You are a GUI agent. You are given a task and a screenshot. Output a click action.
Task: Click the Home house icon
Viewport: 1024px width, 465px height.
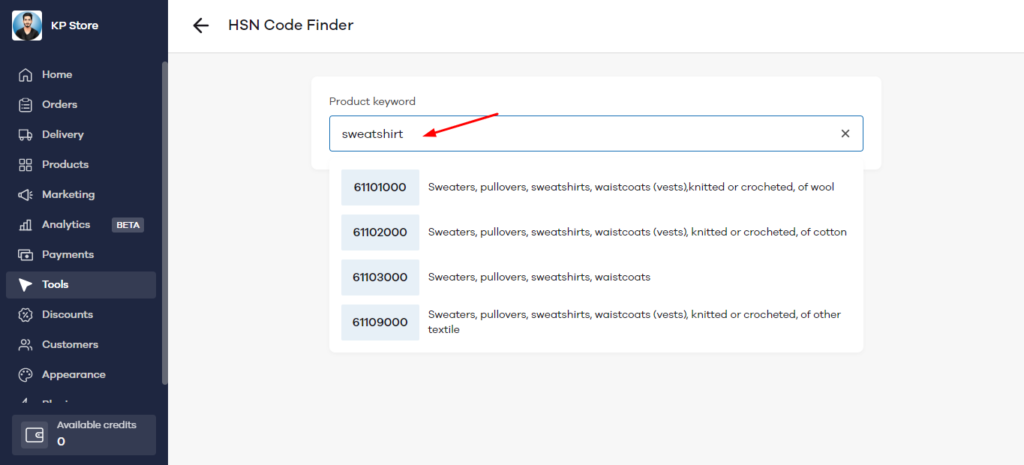coord(26,75)
